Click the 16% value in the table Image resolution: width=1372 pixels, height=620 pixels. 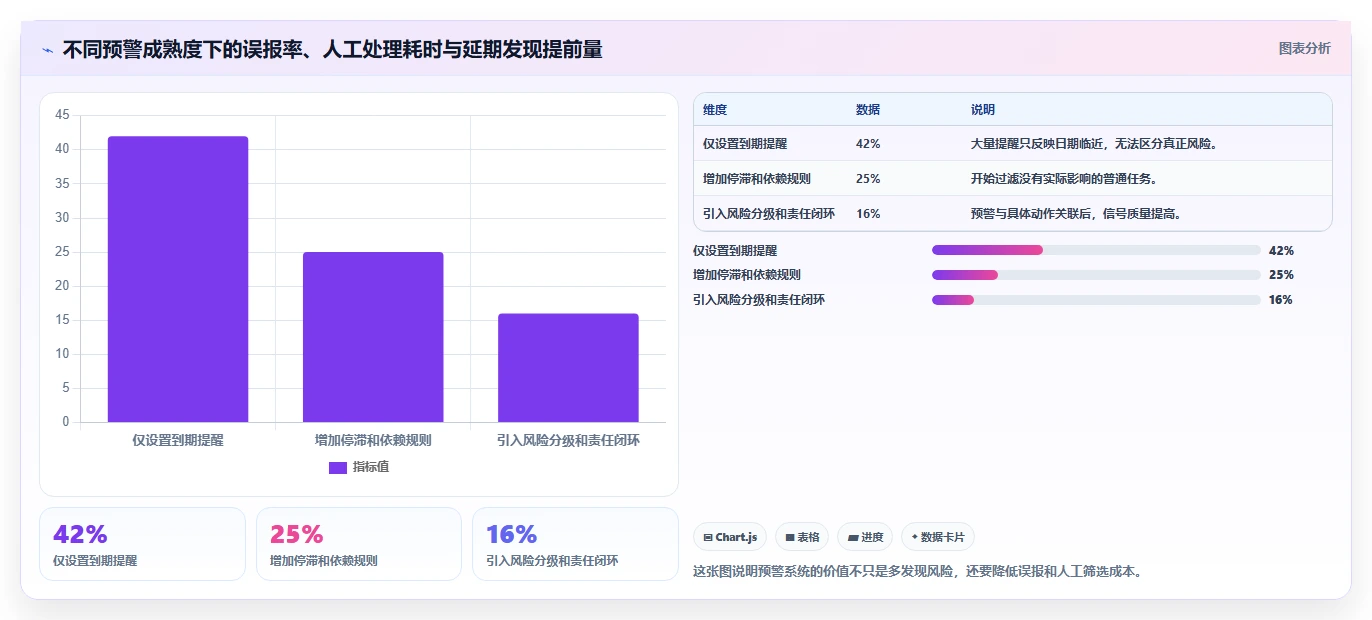(868, 214)
